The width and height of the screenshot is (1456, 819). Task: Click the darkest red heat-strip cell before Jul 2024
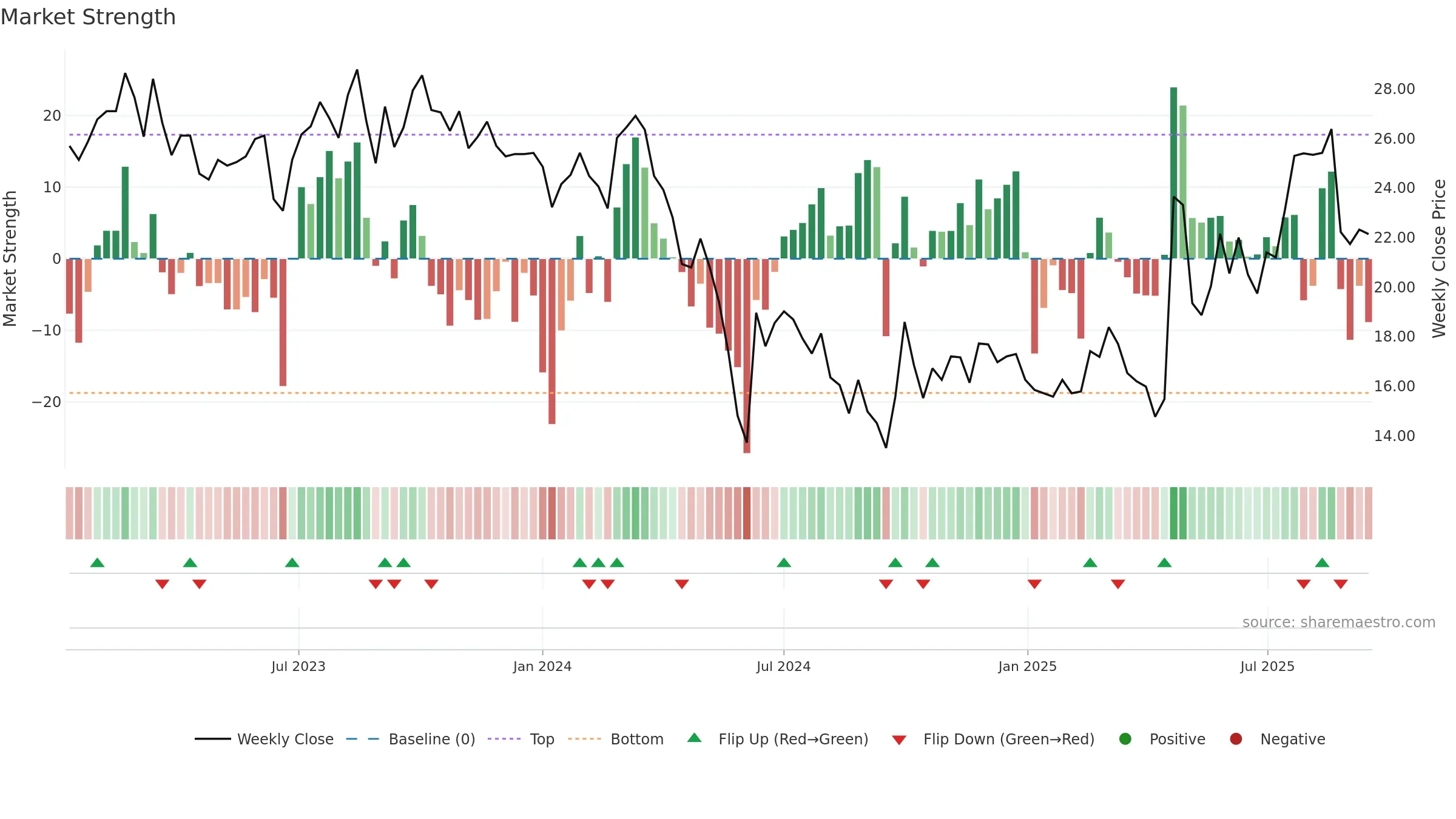pyautogui.click(x=747, y=513)
